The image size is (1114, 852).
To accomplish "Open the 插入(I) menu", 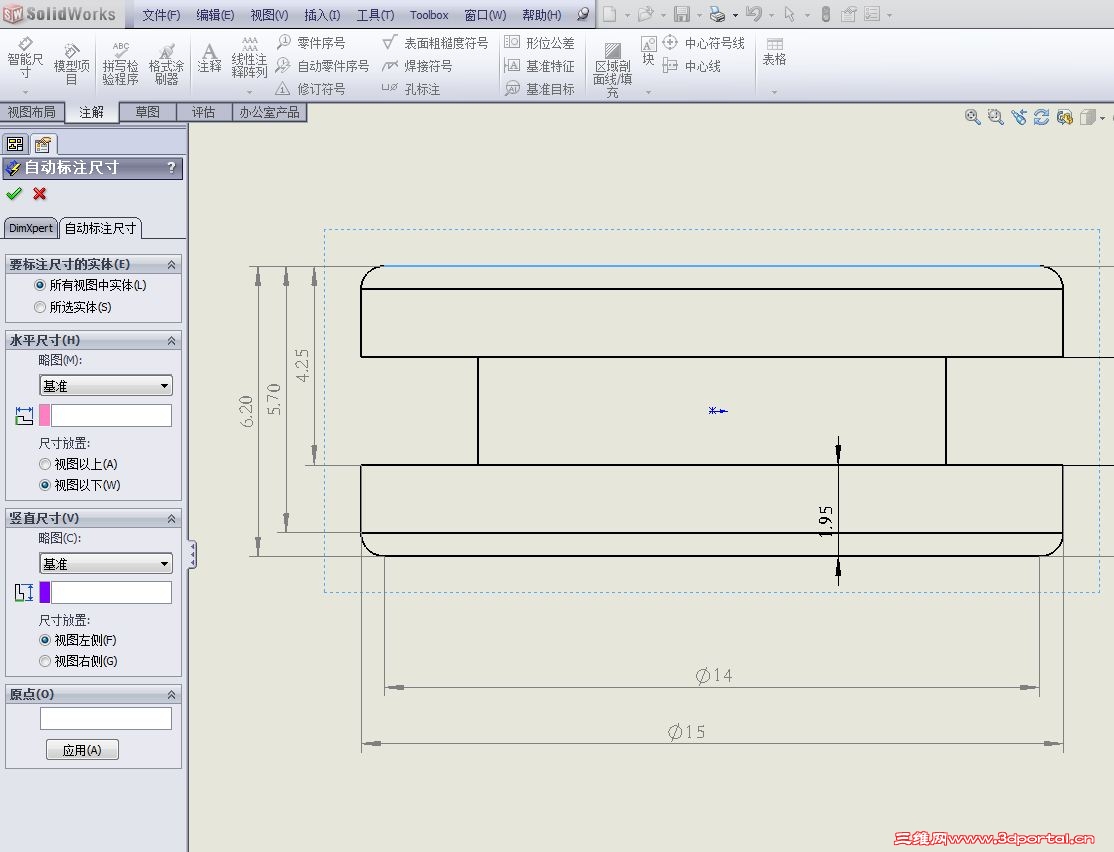I will [322, 15].
